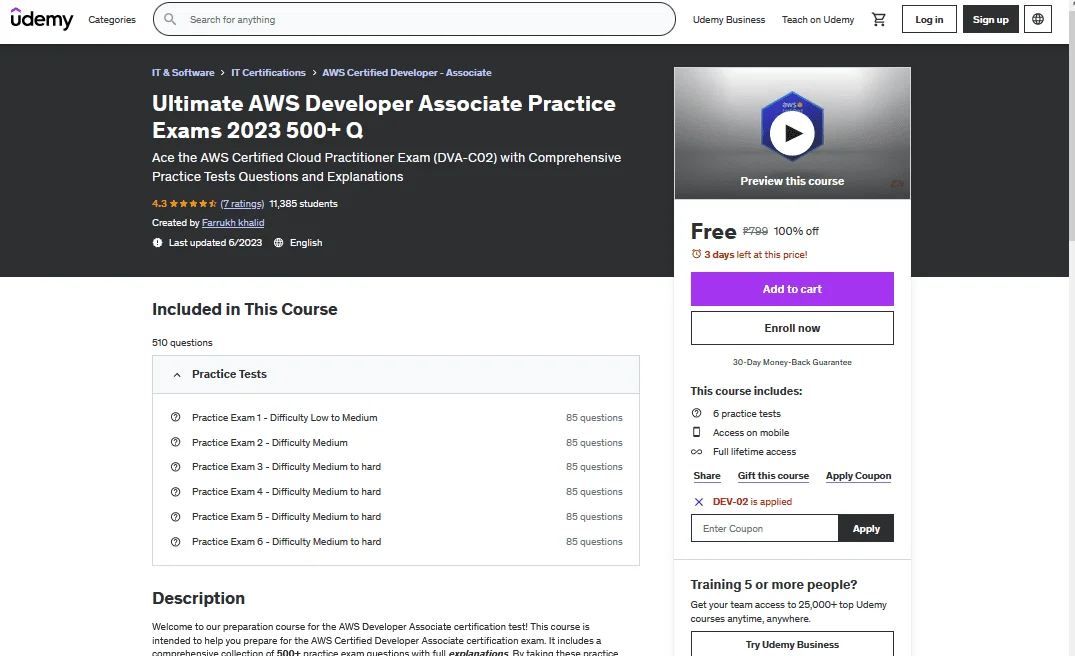Focus the Search for anything field
This screenshot has width=1075, height=656.
pos(414,19)
